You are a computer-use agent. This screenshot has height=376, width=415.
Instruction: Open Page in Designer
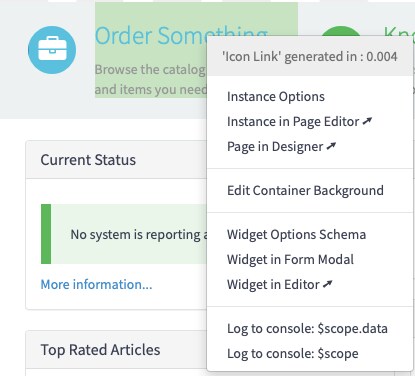click(281, 147)
